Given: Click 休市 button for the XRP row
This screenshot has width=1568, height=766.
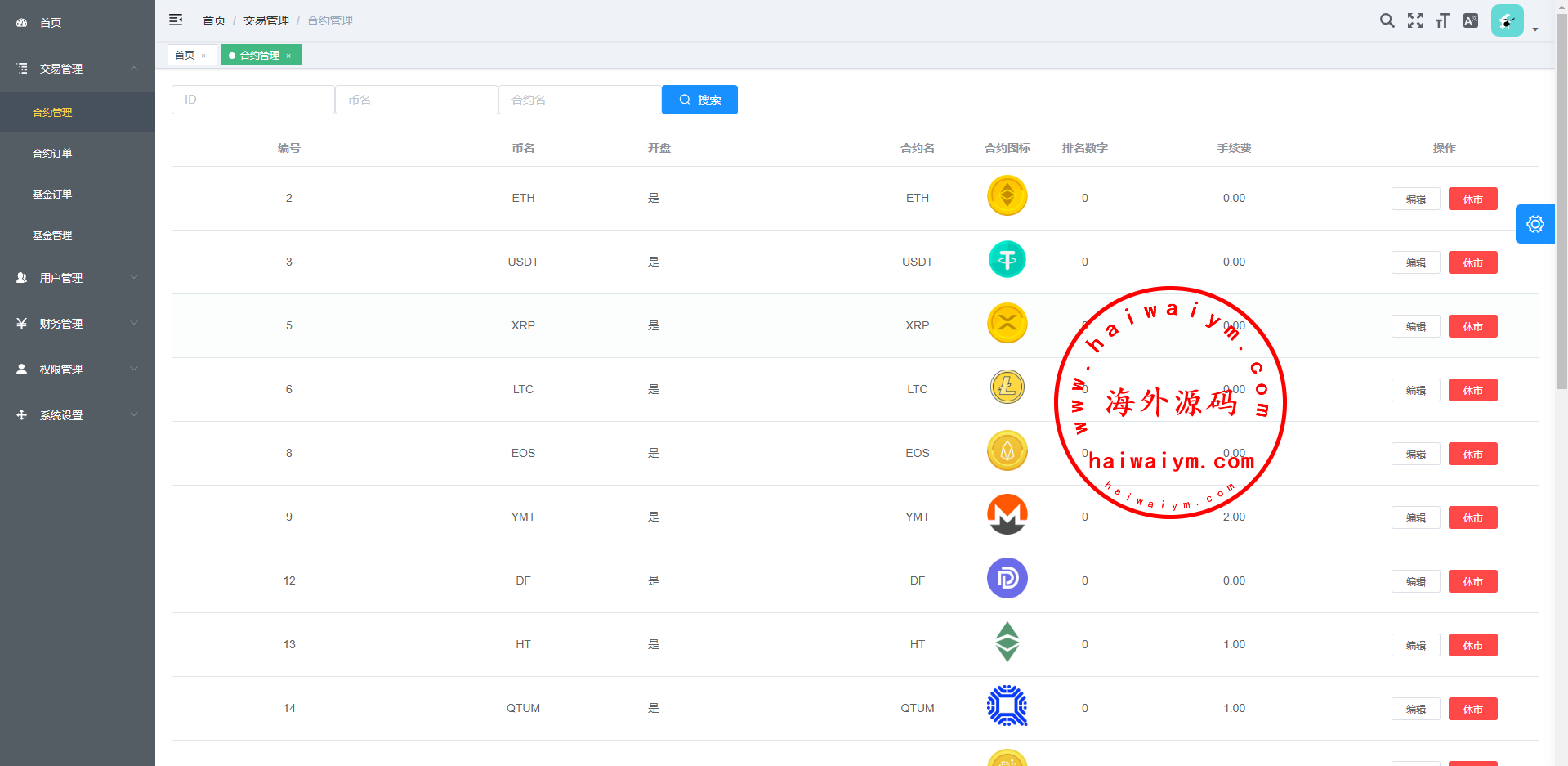Looking at the screenshot, I should click(x=1472, y=326).
